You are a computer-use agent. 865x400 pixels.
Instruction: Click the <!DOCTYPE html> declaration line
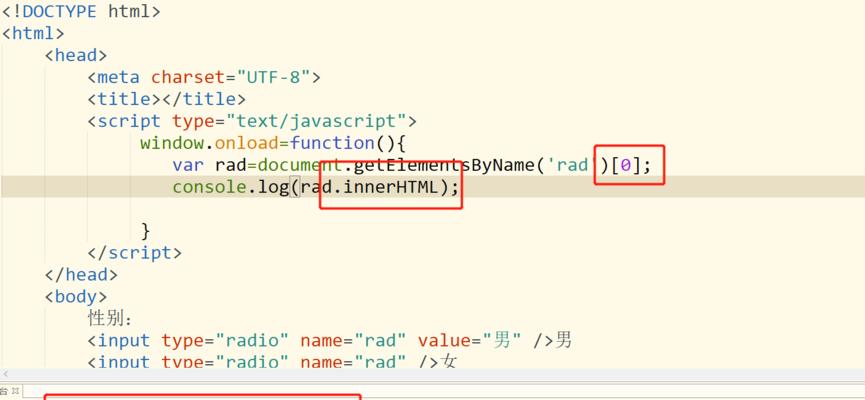[81, 10]
